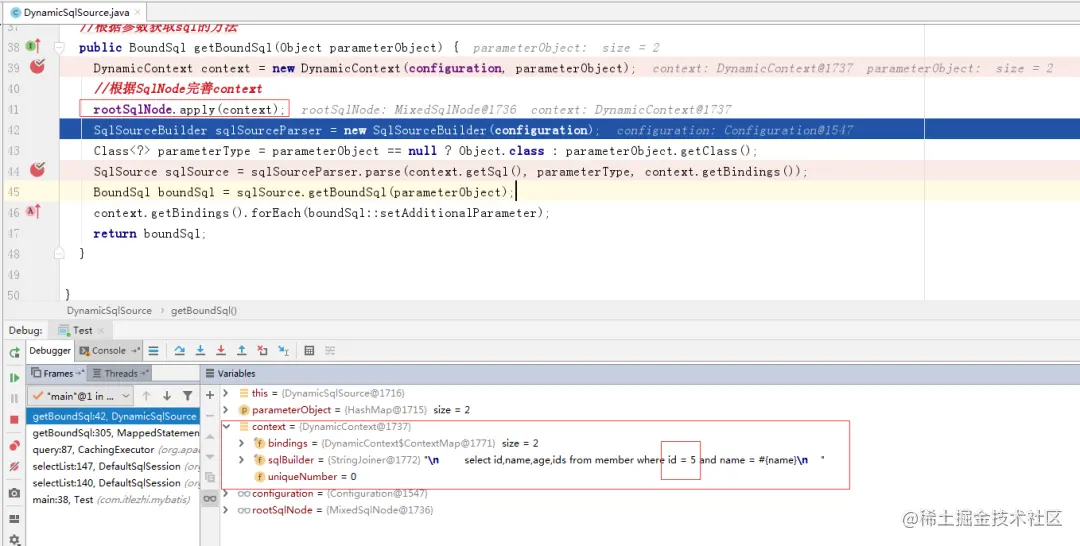
Task: Collapse getBoundSql method fold marker
Action: (59, 48)
